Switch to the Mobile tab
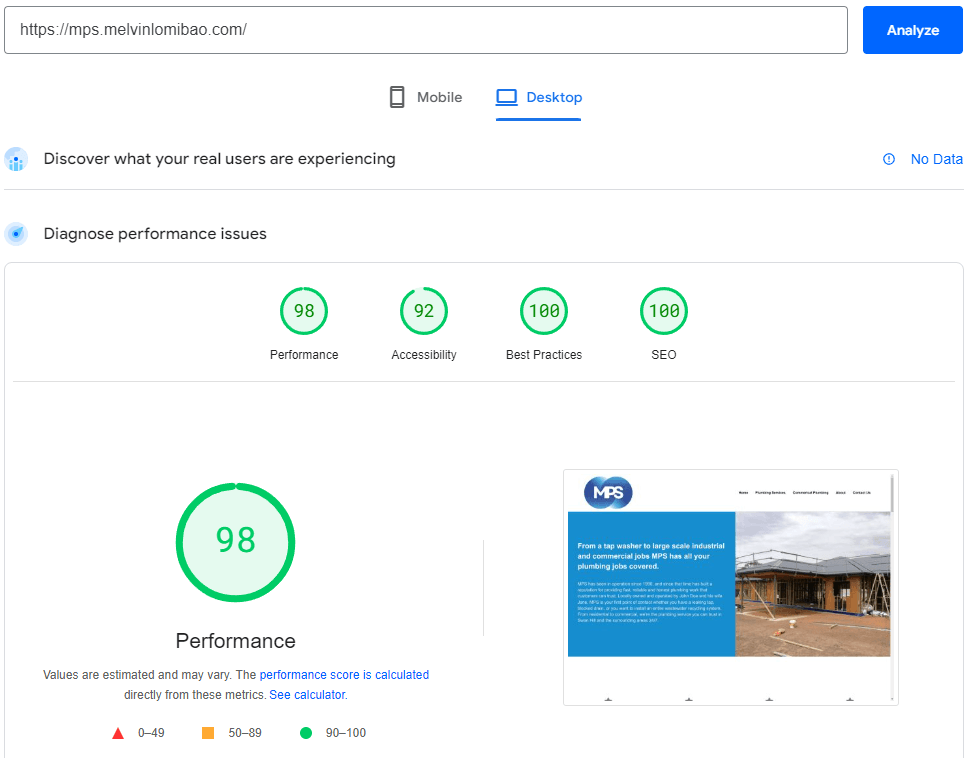The height and width of the screenshot is (758, 969). 425,97
